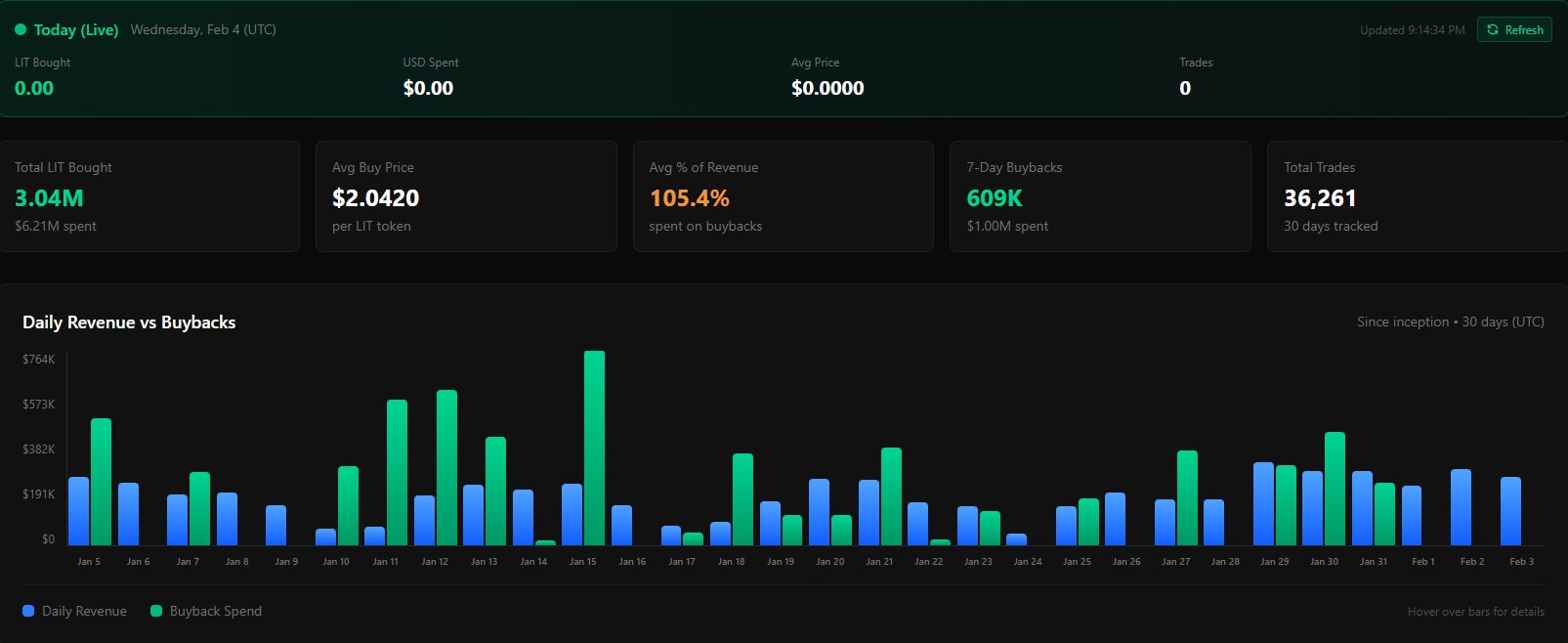Select the green buyback bar for Jan 30
The height and width of the screenshot is (643, 1568).
tap(1335, 489)
